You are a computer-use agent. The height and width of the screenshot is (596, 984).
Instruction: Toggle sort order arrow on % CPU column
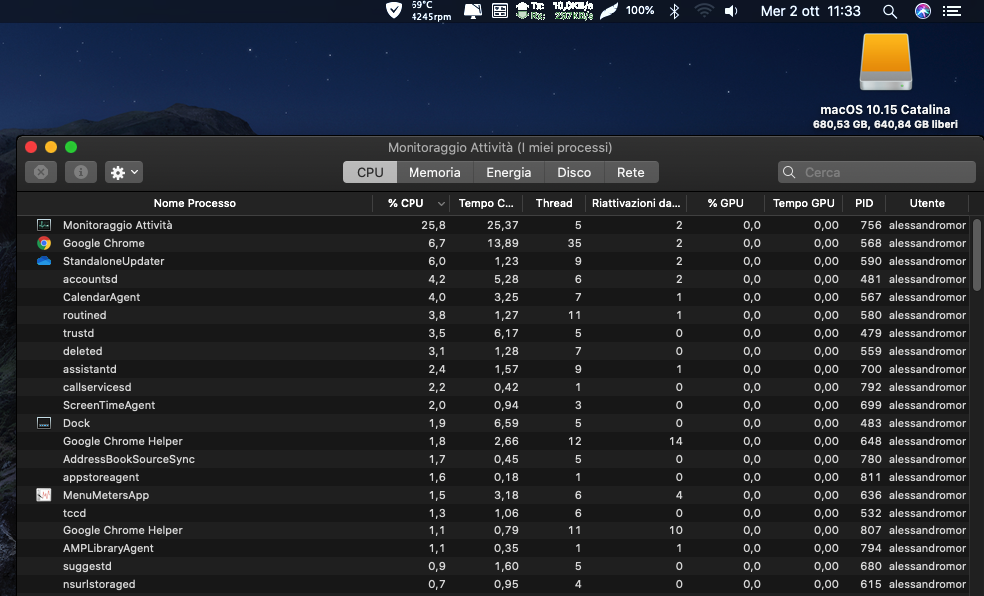click(441, 204)
